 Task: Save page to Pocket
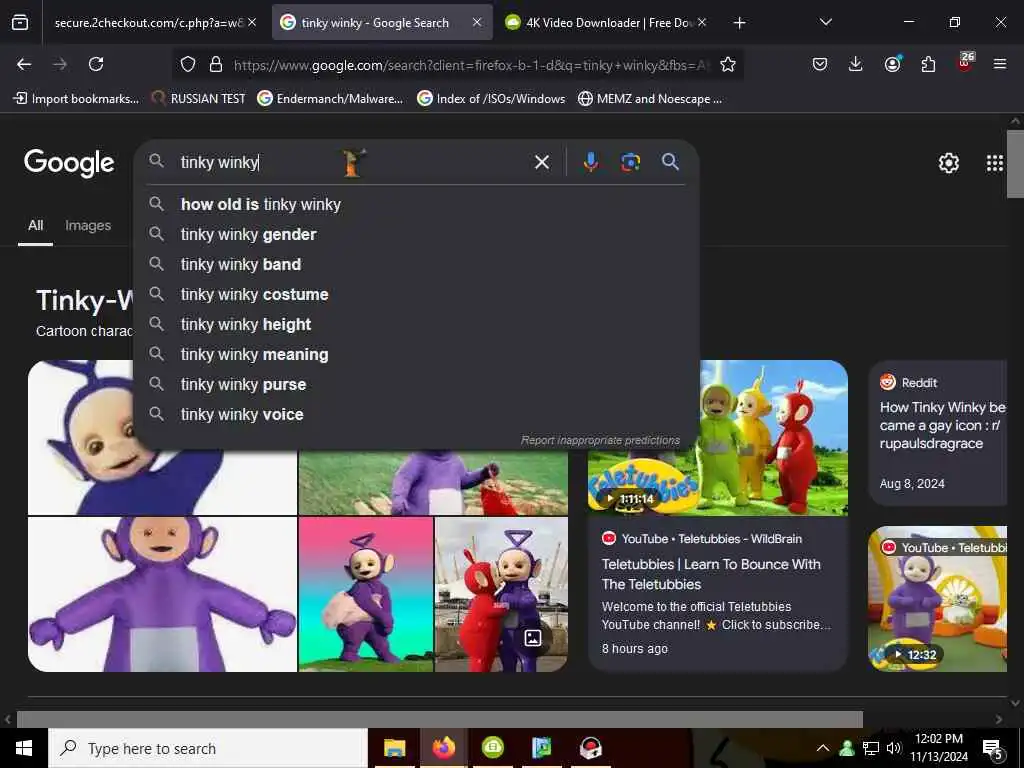[x=820, y=64]
